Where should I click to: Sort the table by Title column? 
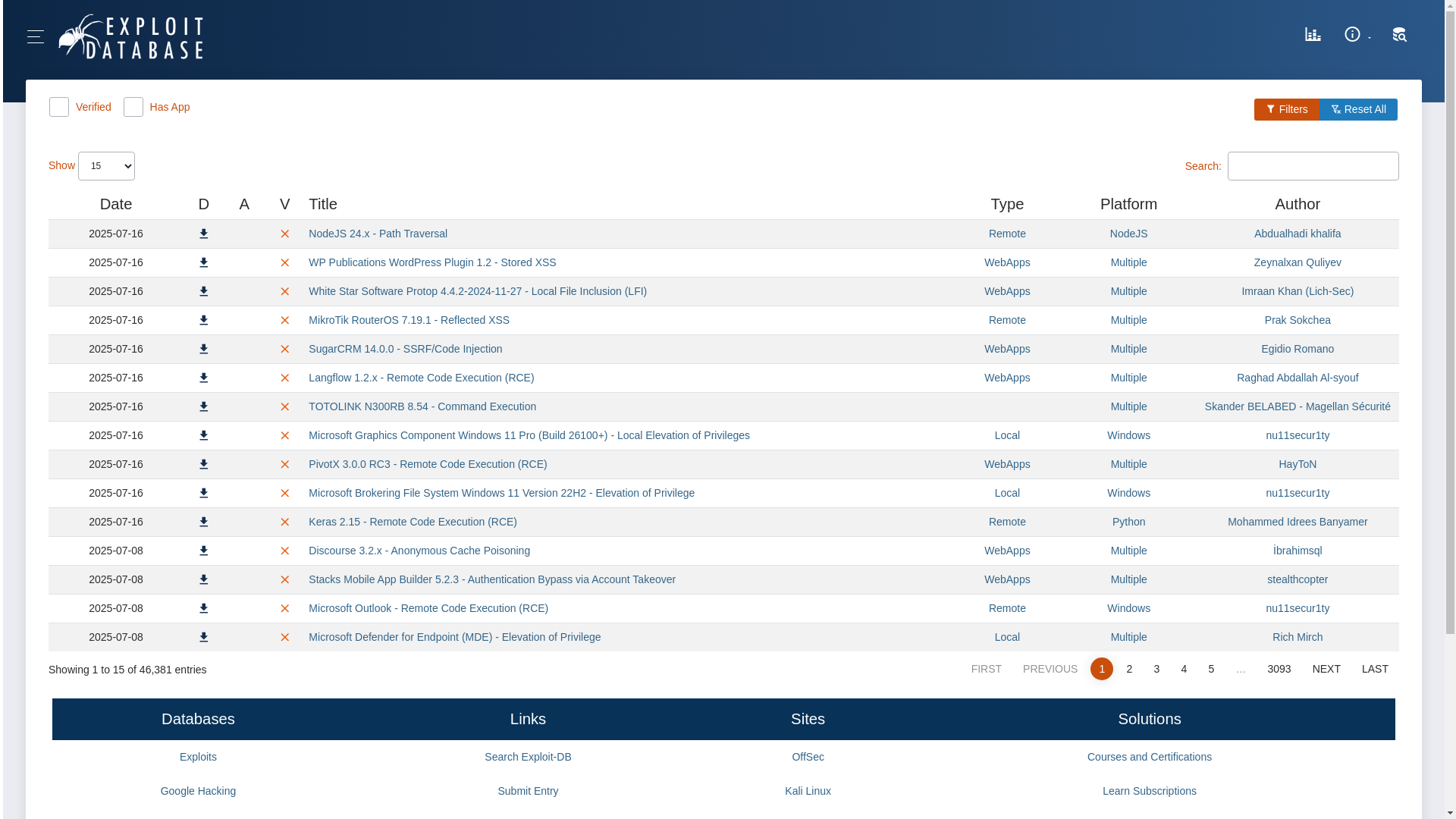click(x=323, y=204)
